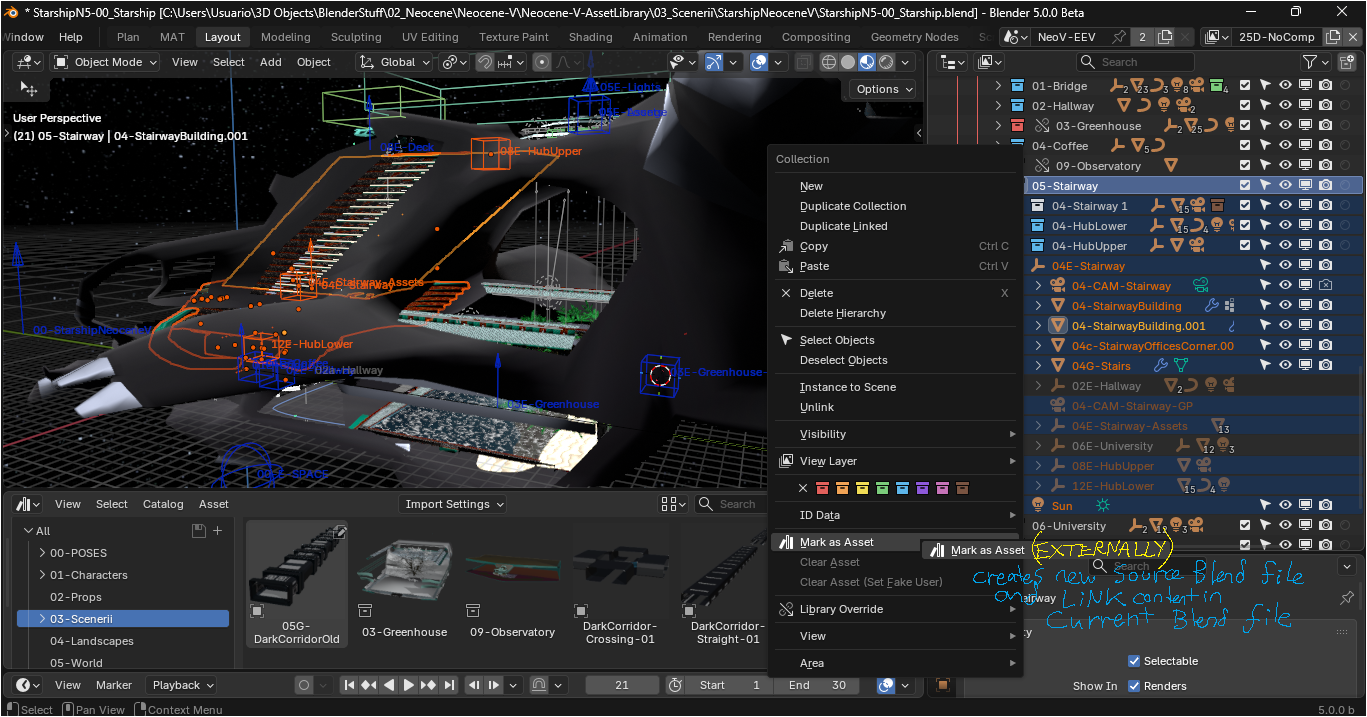The width and height of the screenshot is (1367, 717).
Task: Disable rendering for 04-HubUpper camera icon
Action: click(1325, 246)
